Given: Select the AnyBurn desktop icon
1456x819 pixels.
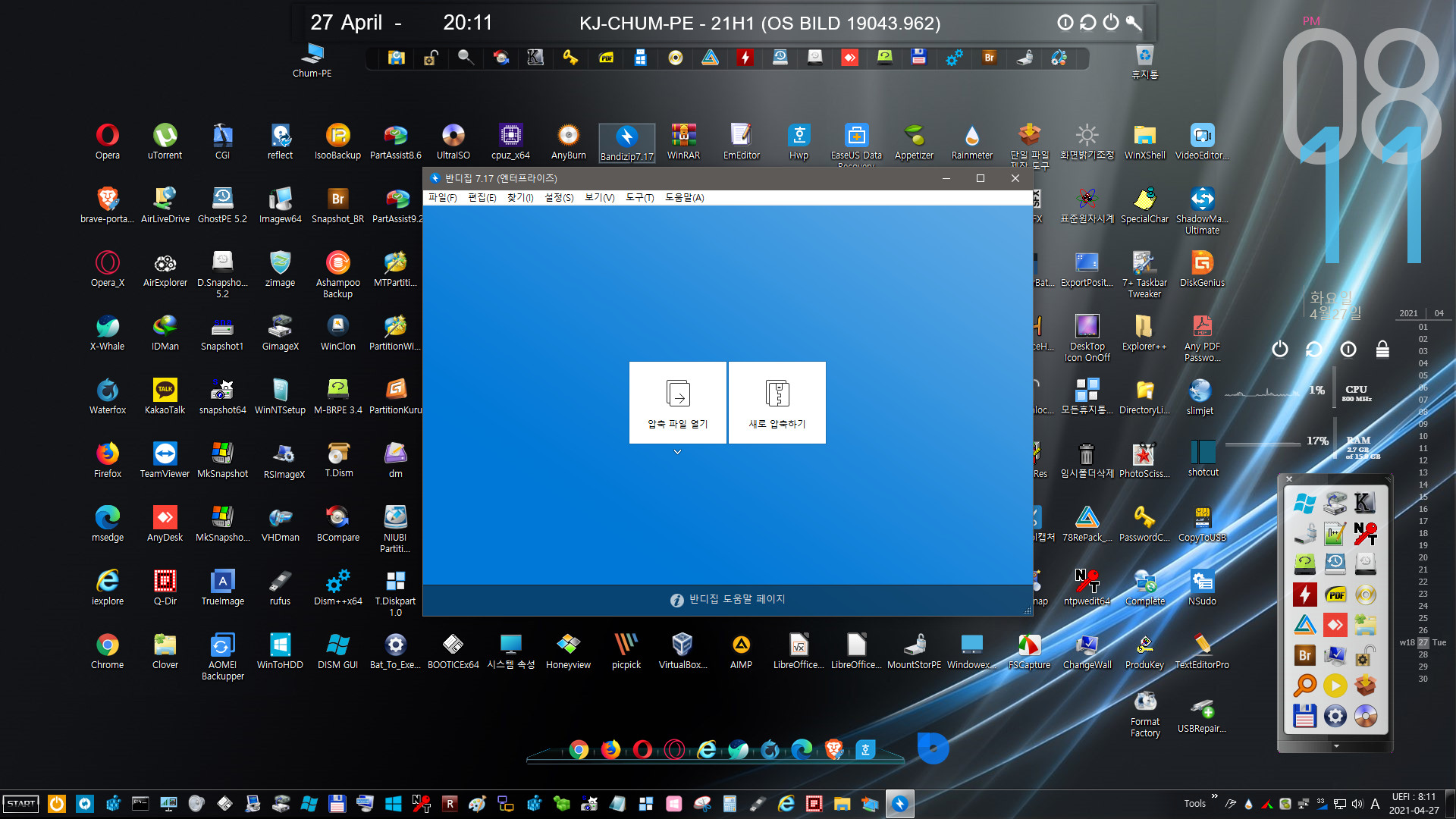Looking at the screenshot, I should (x=568, y=142).
